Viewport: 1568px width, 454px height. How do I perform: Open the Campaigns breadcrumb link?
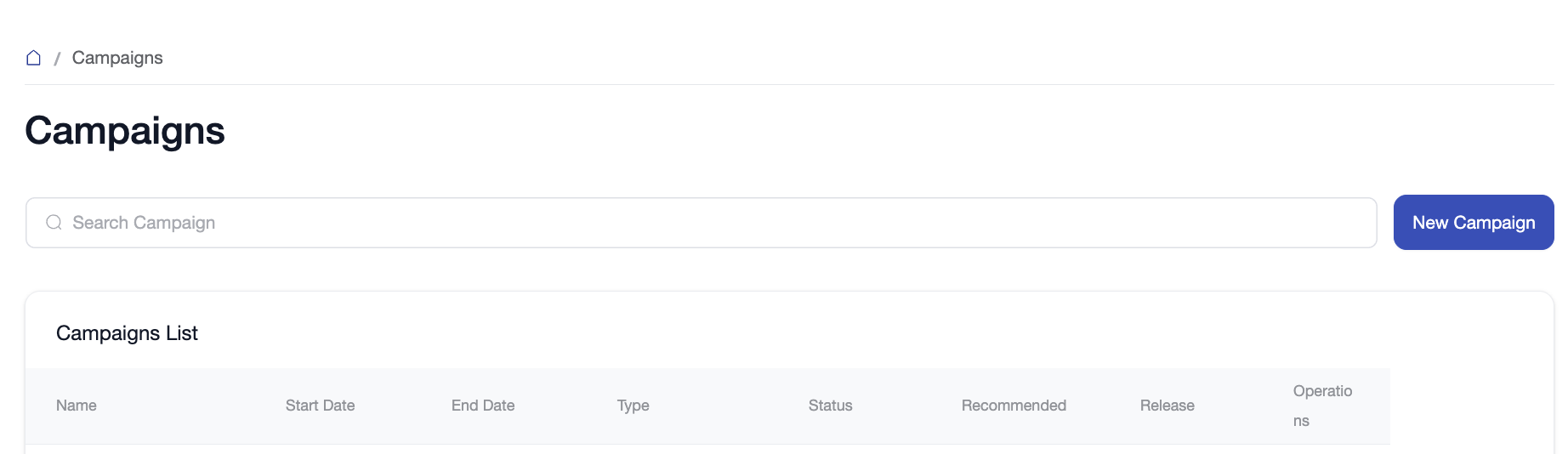click(x=117, y=58)
